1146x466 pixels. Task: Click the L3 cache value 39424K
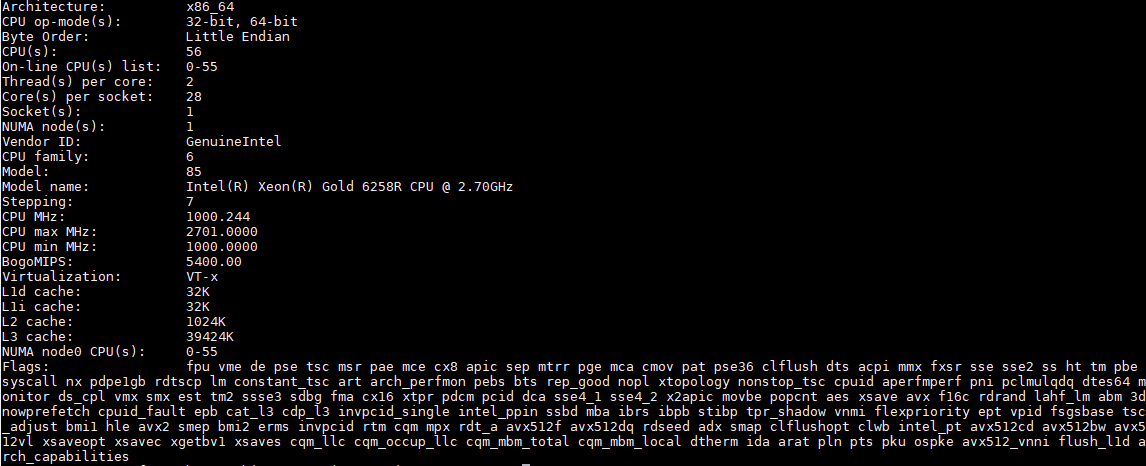pyautogui.click(x=210, y=337)
